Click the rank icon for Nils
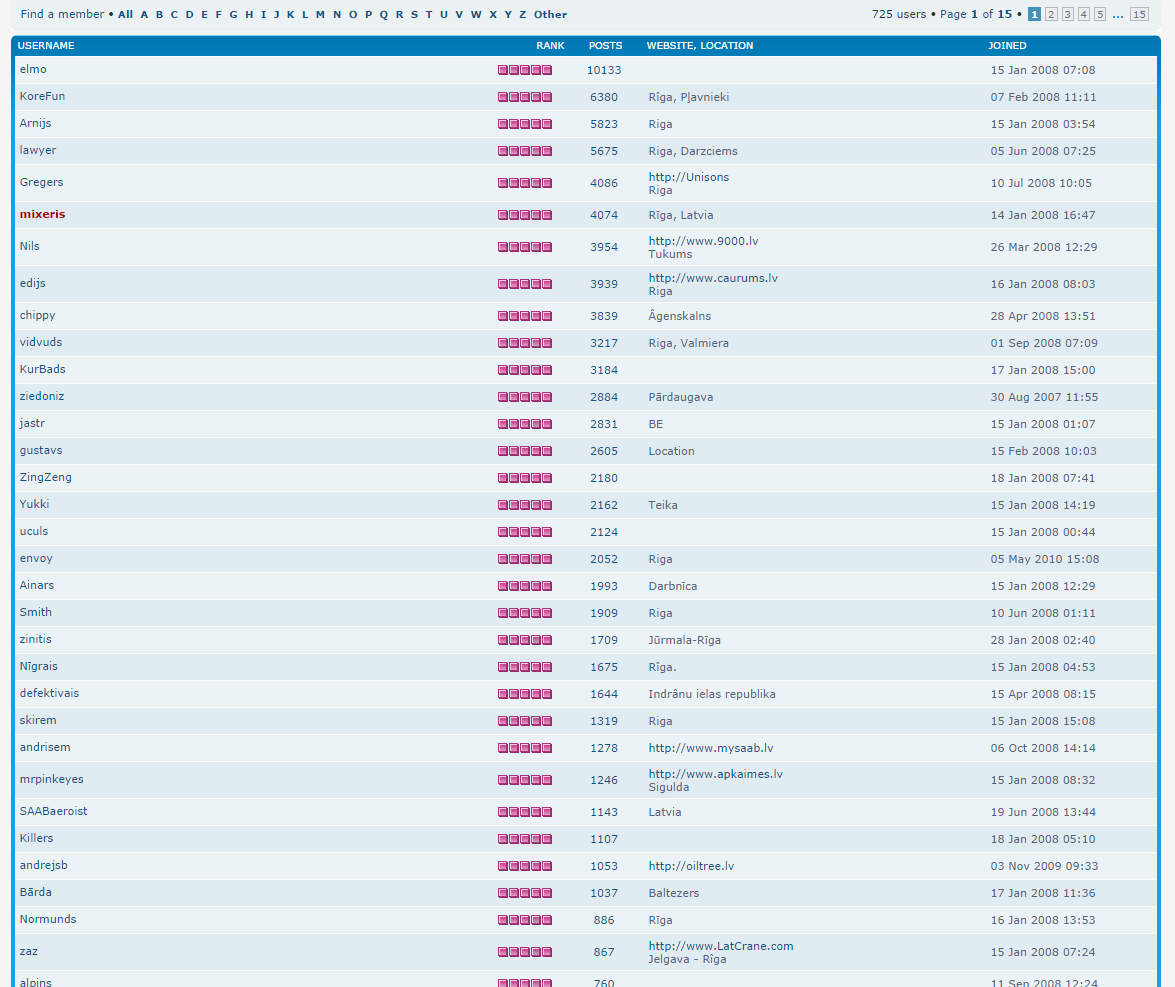This screenshot has width=1175, height=987. pyautogui.click(x=525, y=247)
